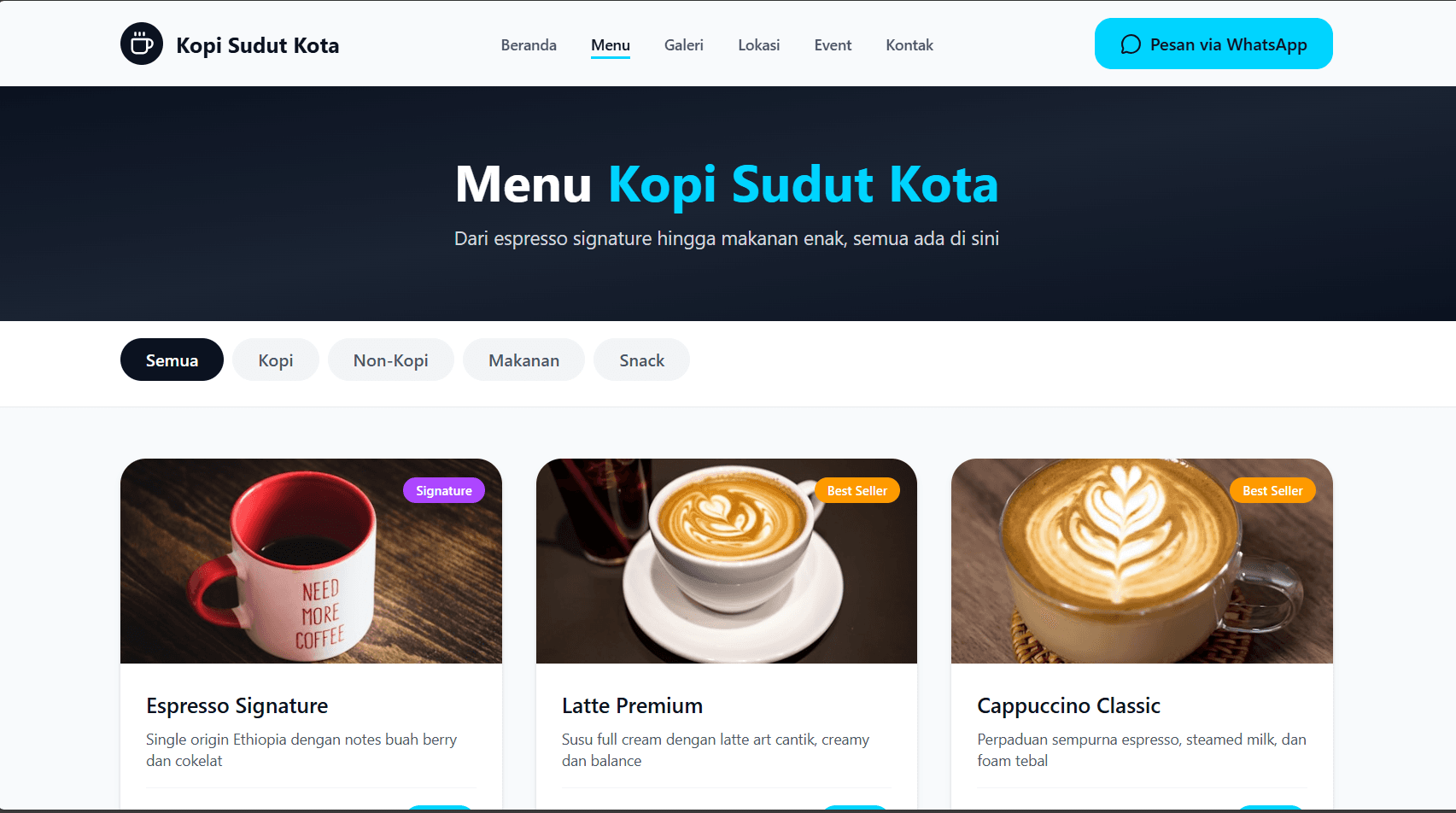Show only Makanan items
1456x813 pixels.
523,360
